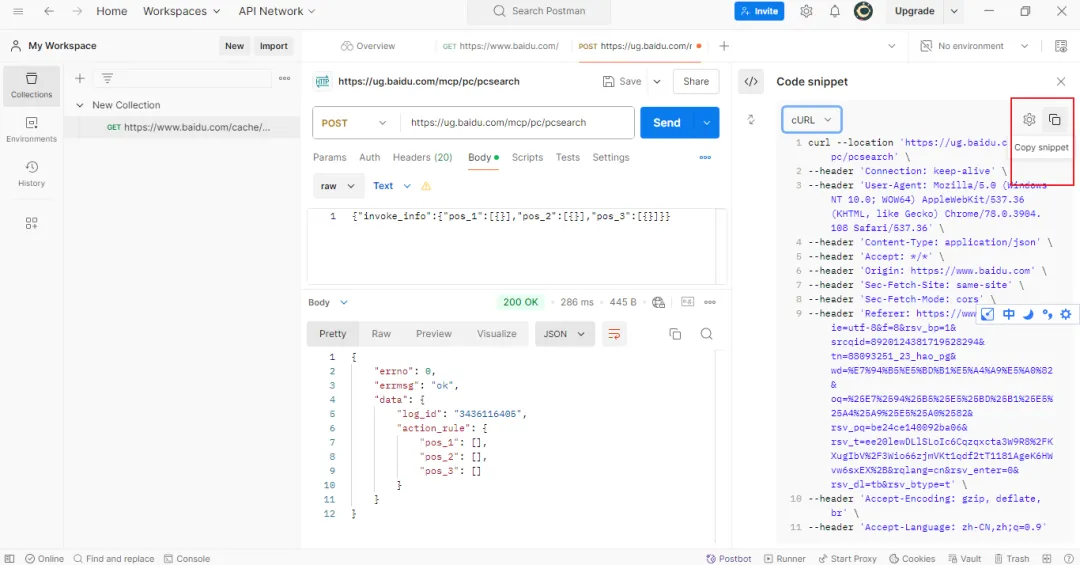The height and width of the screenshot is (565, 1080).
Task: Click the Send button
Action: coord(667,123)
